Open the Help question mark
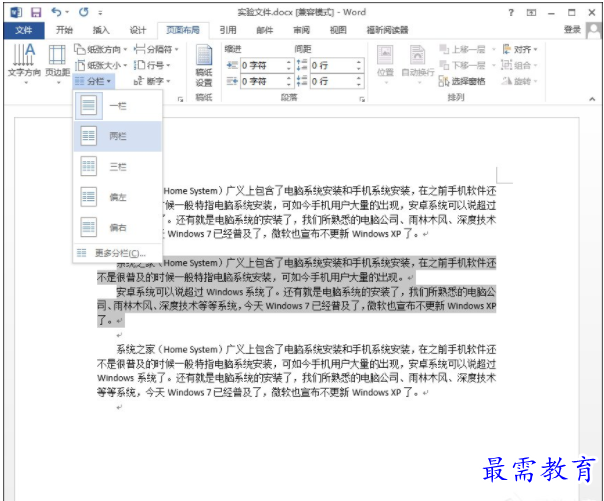604x501 pixels. pyautogui.click(x=511, y=13)
